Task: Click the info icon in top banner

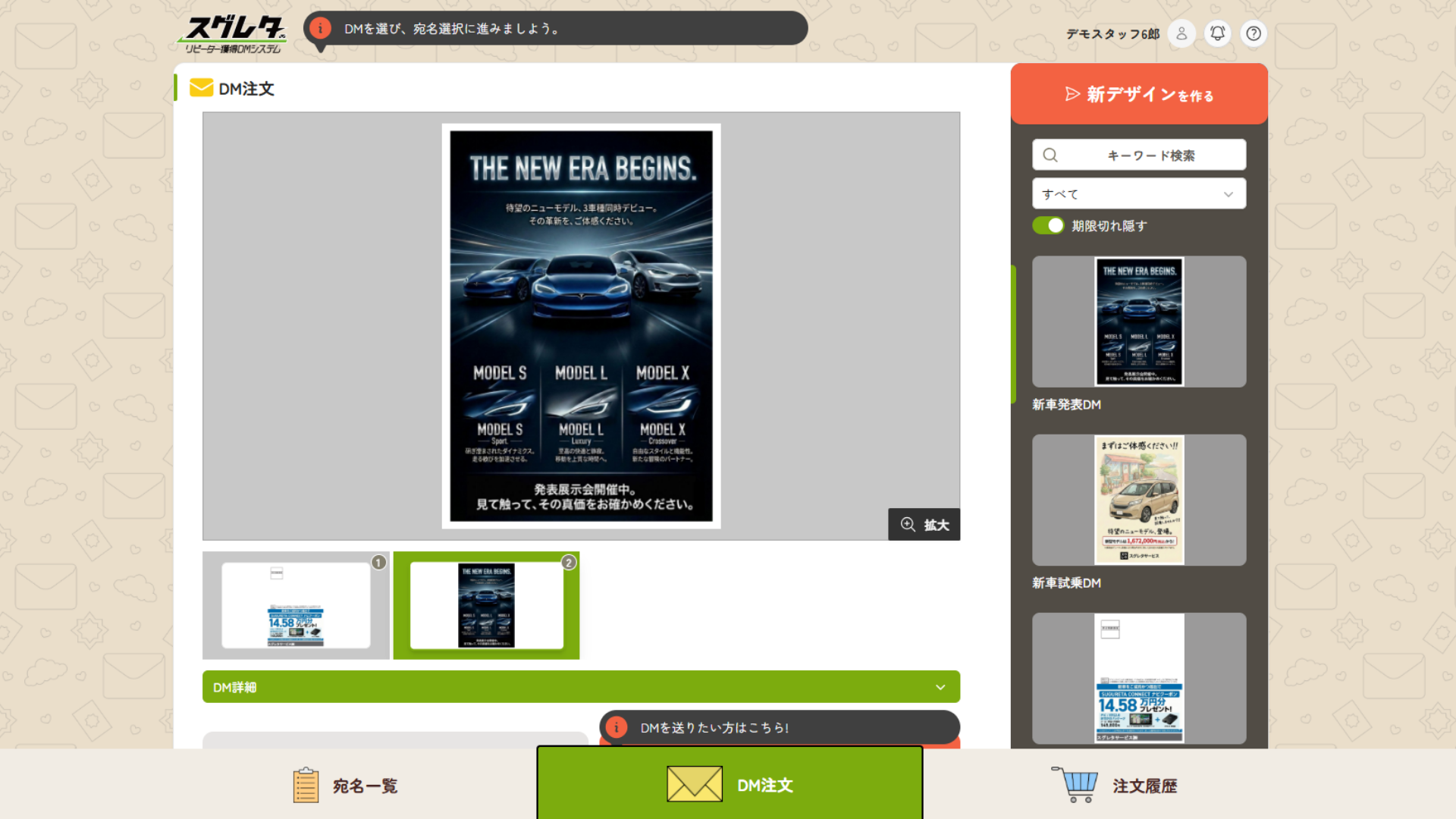Action: point(320,29)
